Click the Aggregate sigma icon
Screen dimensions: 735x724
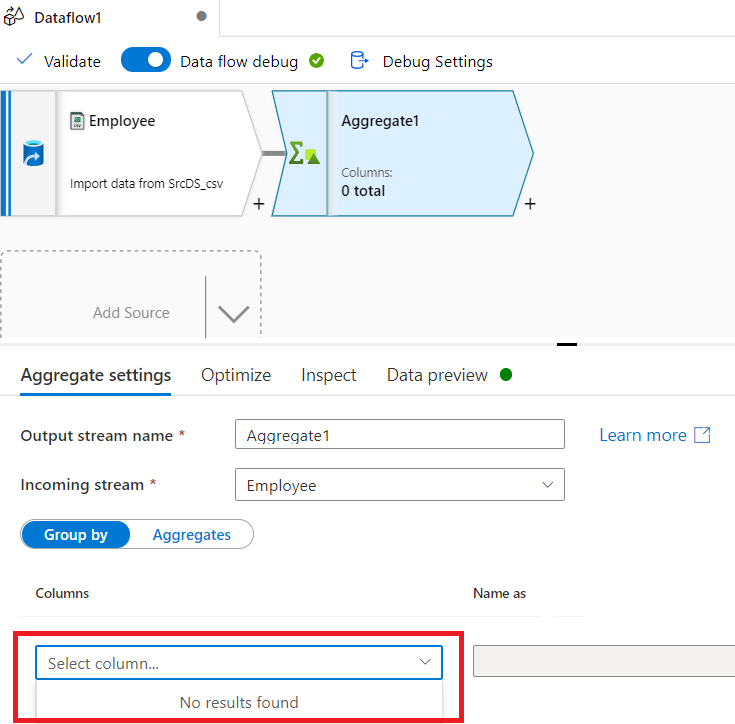tap(304, 153)
